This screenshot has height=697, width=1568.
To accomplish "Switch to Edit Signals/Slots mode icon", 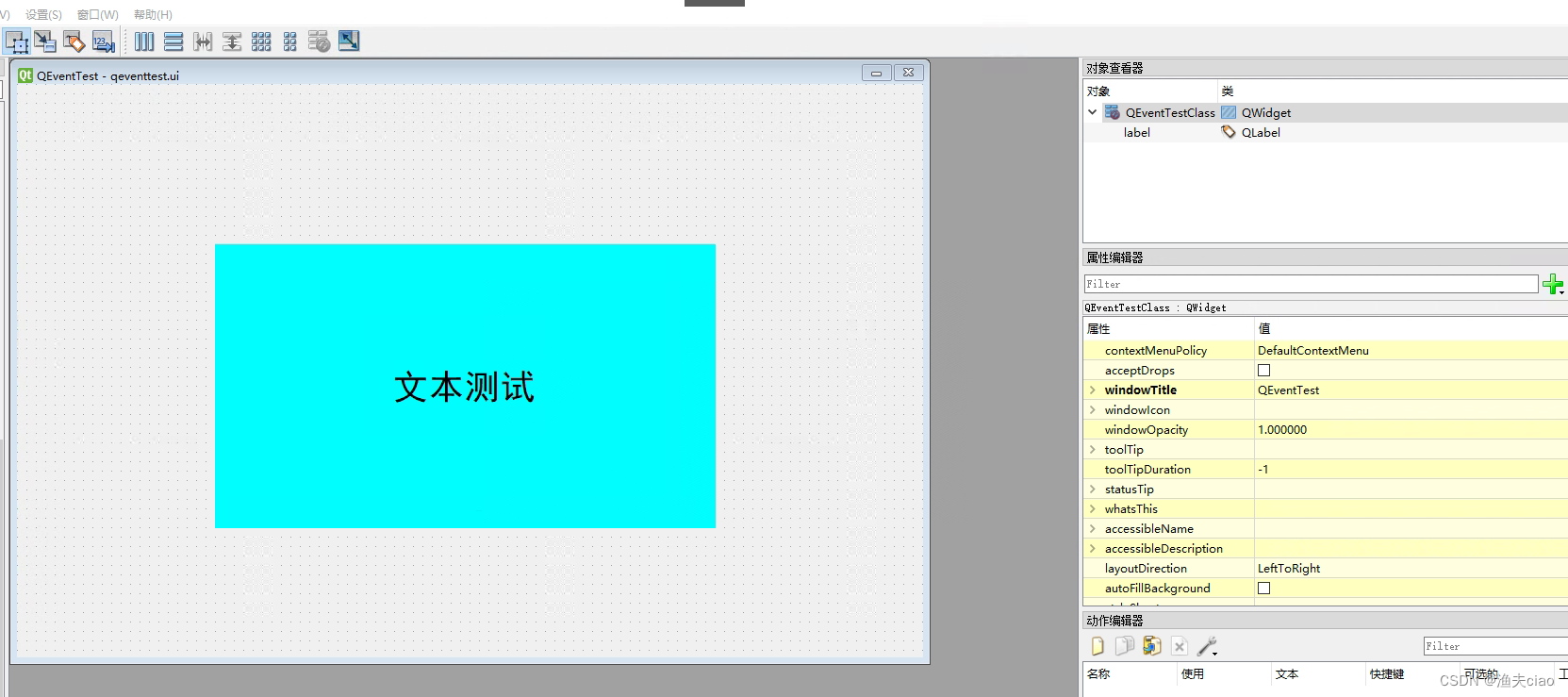I will click(x=45, y=41).
